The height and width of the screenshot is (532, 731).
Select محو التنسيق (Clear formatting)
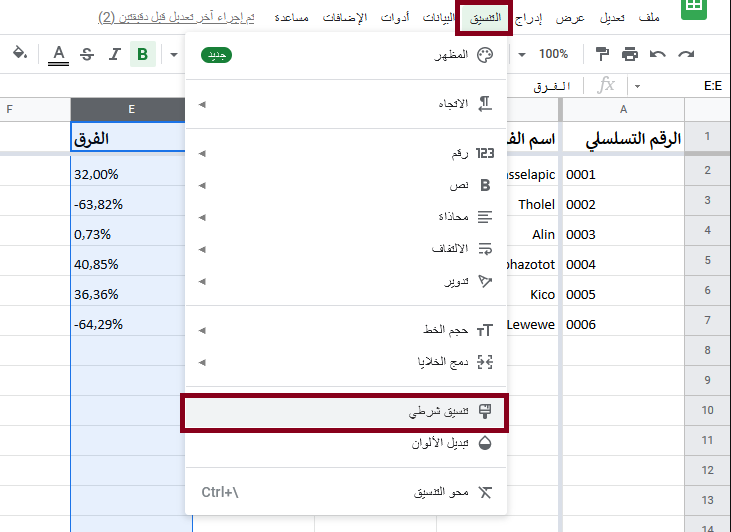[346, 492]
